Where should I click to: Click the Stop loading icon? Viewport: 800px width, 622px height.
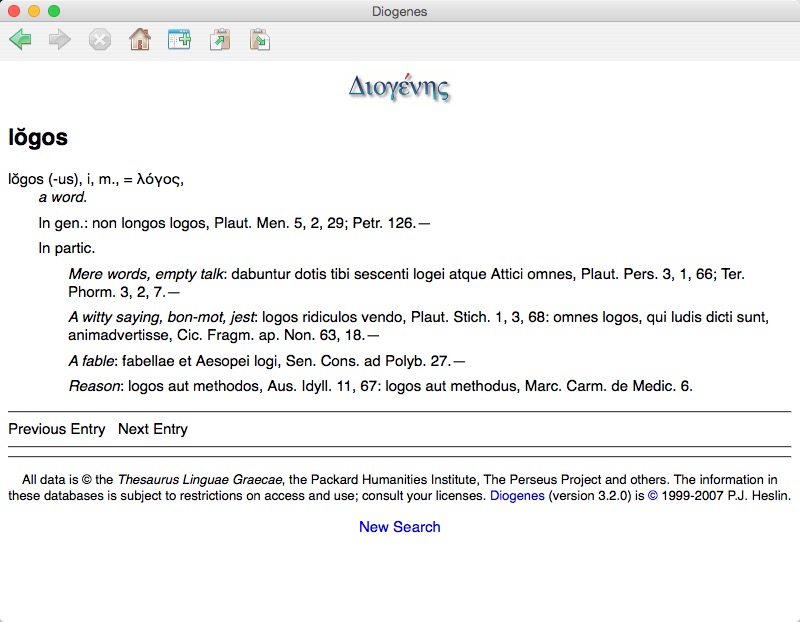pyautogui.click(x=100, y=40)
